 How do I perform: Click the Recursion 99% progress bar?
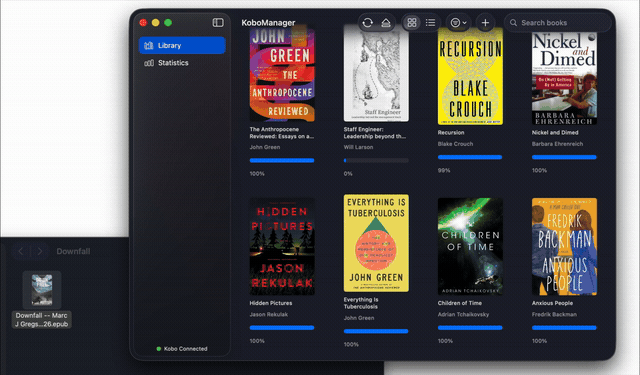(x=470, y=157)
